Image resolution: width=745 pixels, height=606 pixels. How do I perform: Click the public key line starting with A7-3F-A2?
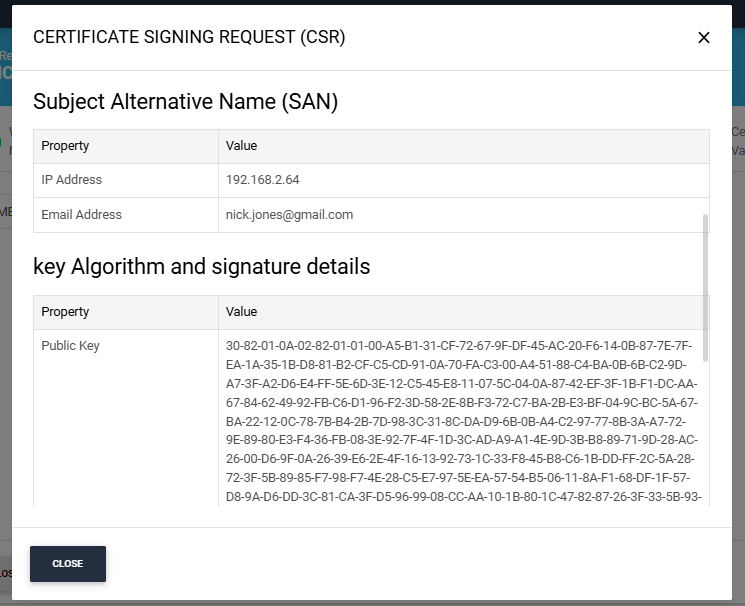pos(461,384)
